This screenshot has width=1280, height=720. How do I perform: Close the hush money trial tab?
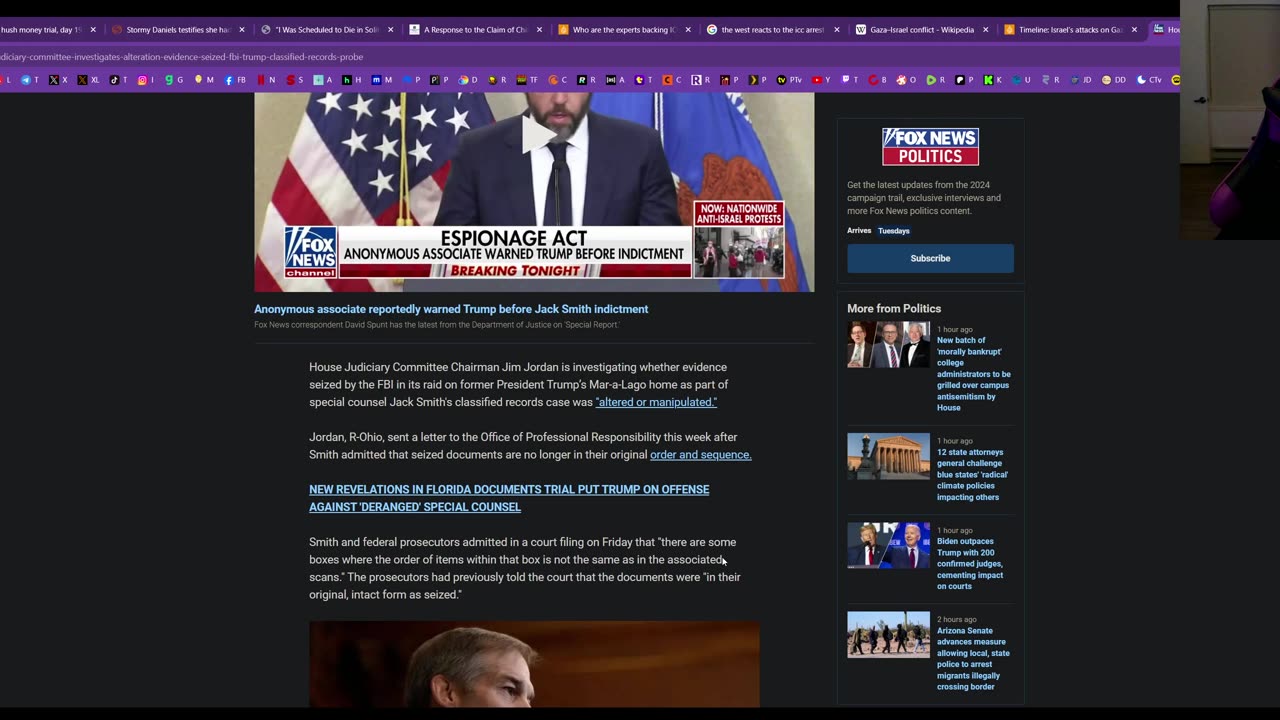93,30
